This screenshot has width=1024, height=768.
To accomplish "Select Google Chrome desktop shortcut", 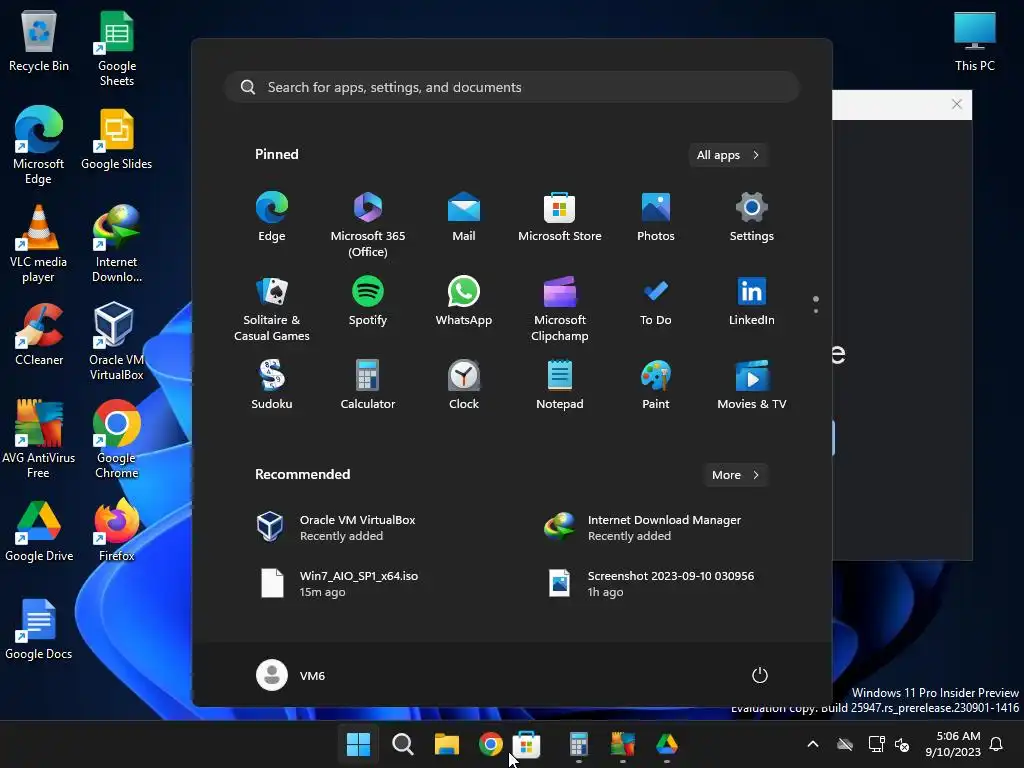I will (x=117, y=440).
